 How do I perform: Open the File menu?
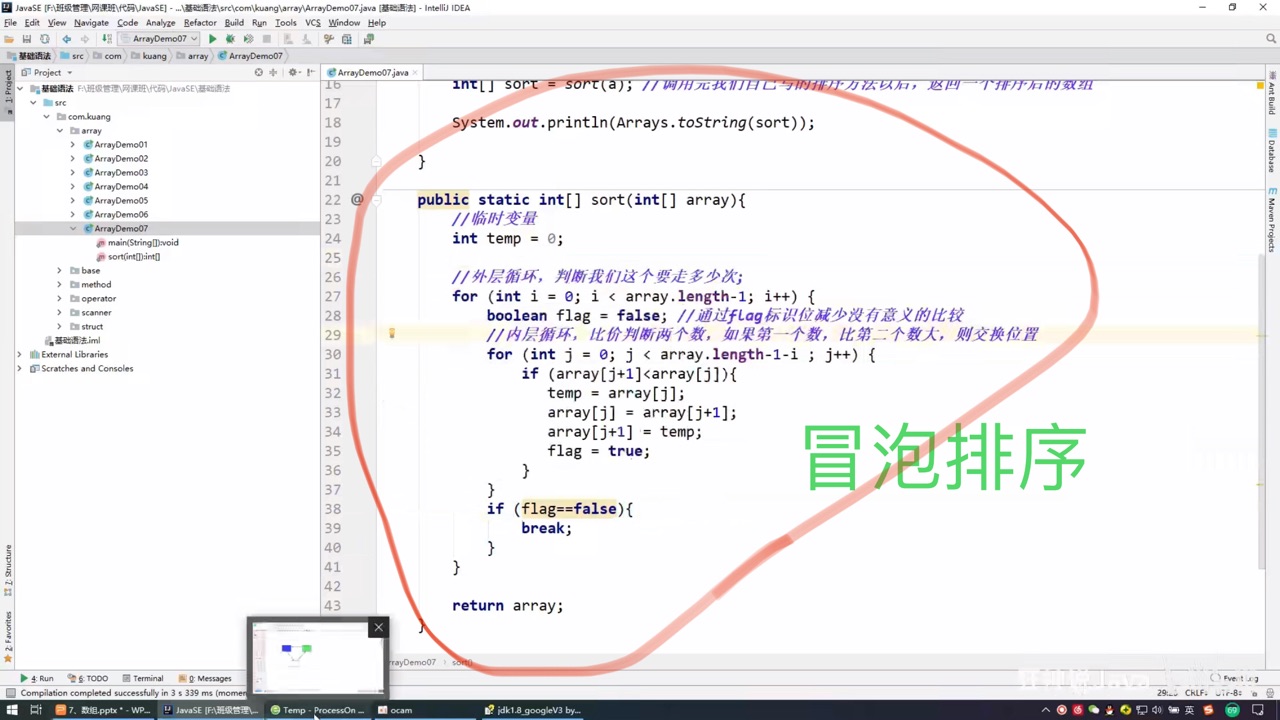tap(10, 22)
